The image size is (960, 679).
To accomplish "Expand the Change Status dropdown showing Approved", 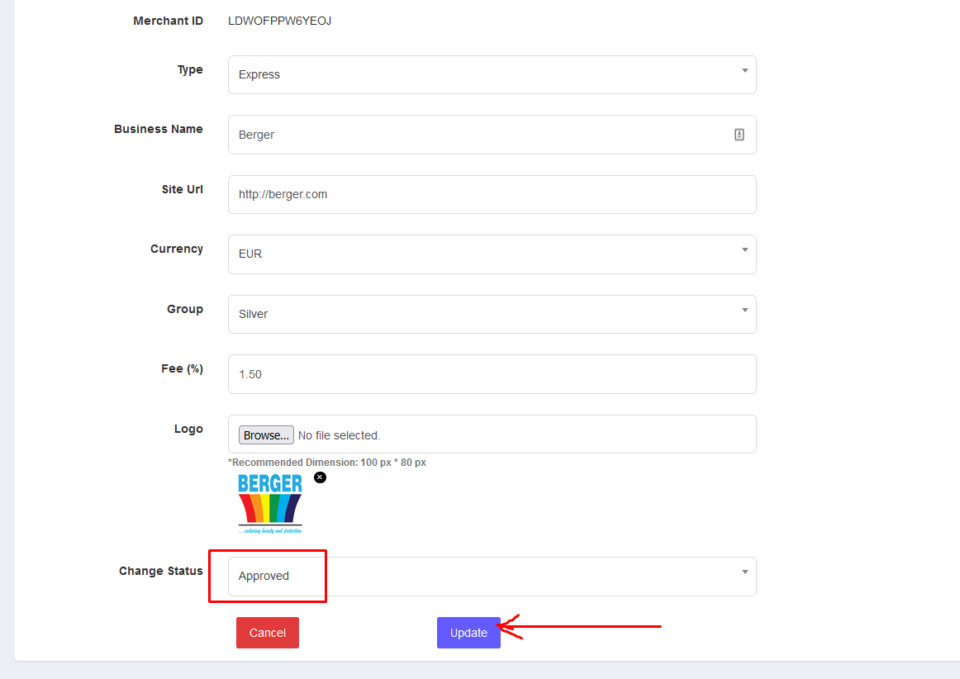I will 491,576.
